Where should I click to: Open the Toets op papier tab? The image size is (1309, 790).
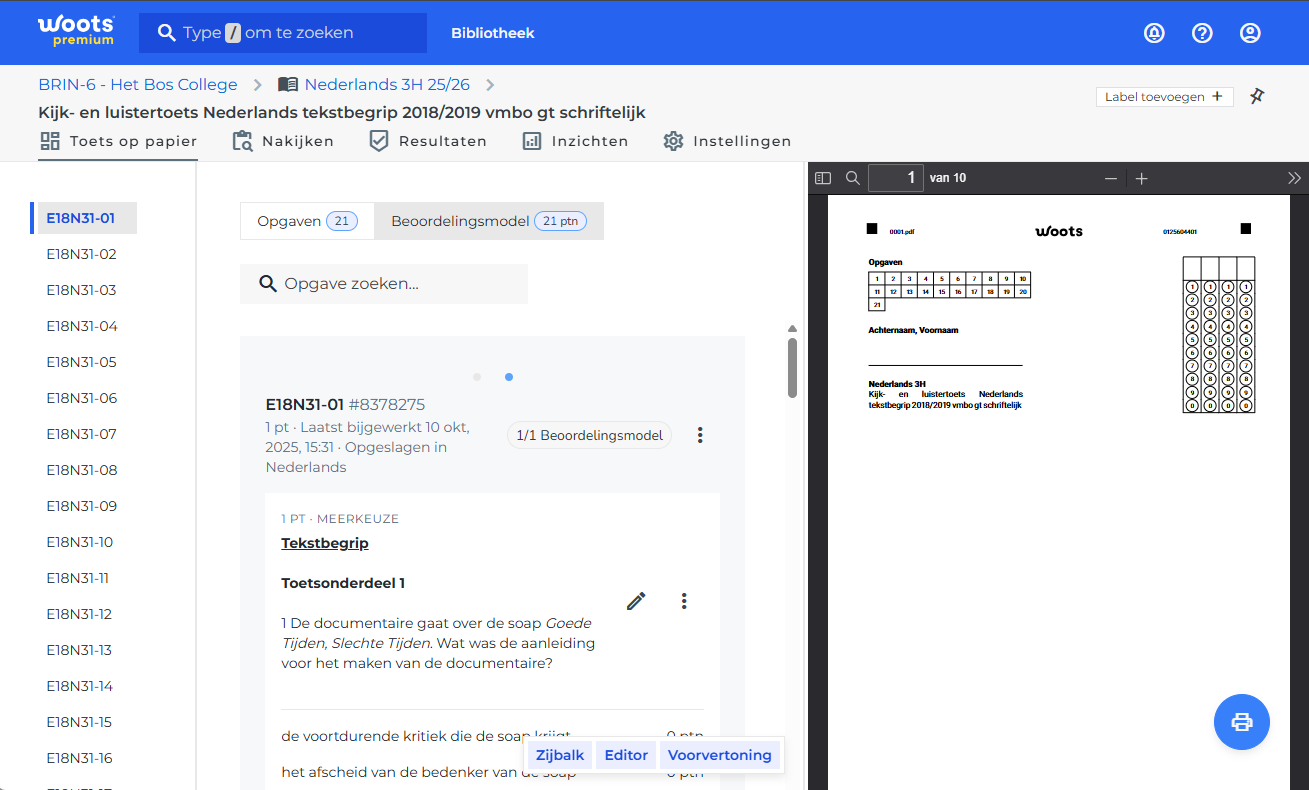(118, 141)
